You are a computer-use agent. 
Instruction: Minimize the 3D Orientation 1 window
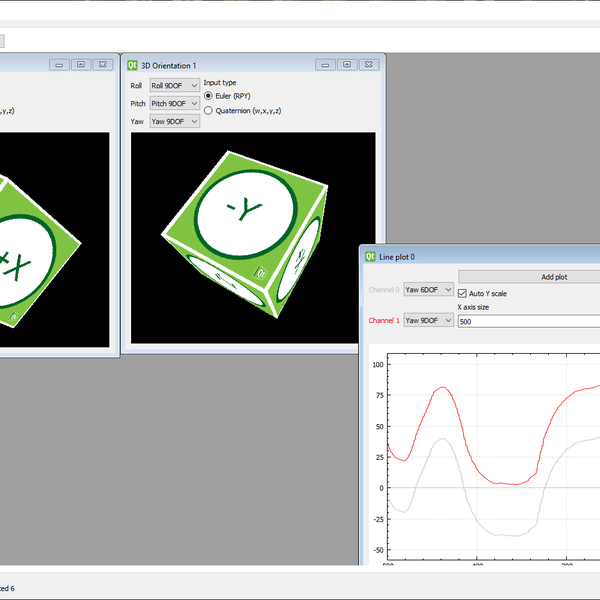click(x=324, y=65)
